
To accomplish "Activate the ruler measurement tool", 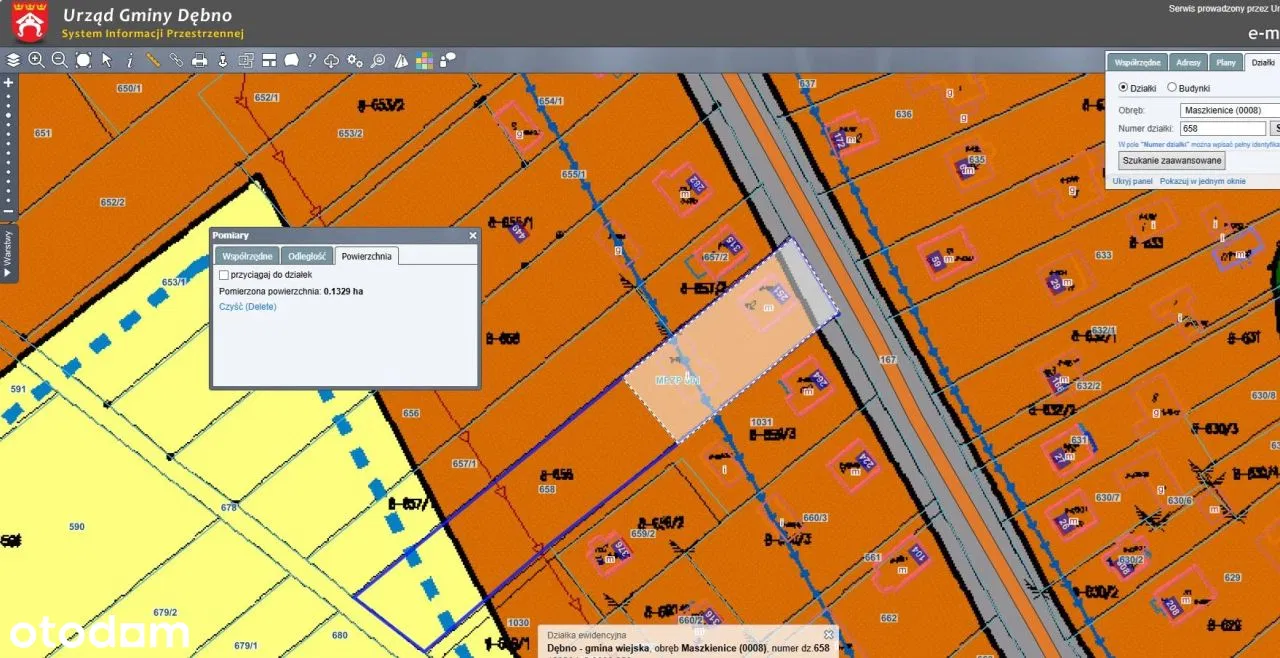I will (x=153, y=60).
